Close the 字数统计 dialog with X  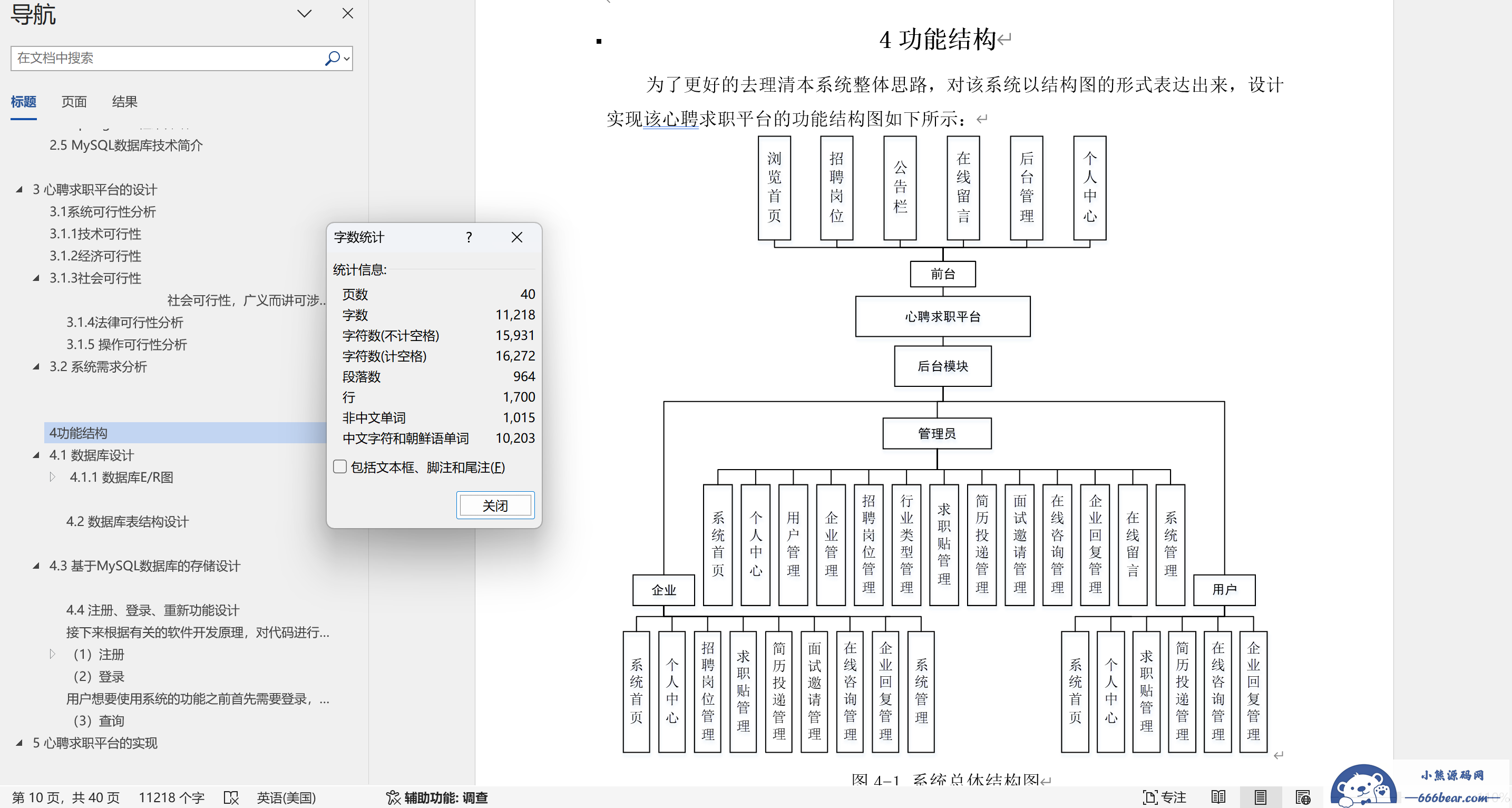coord(516,237)
